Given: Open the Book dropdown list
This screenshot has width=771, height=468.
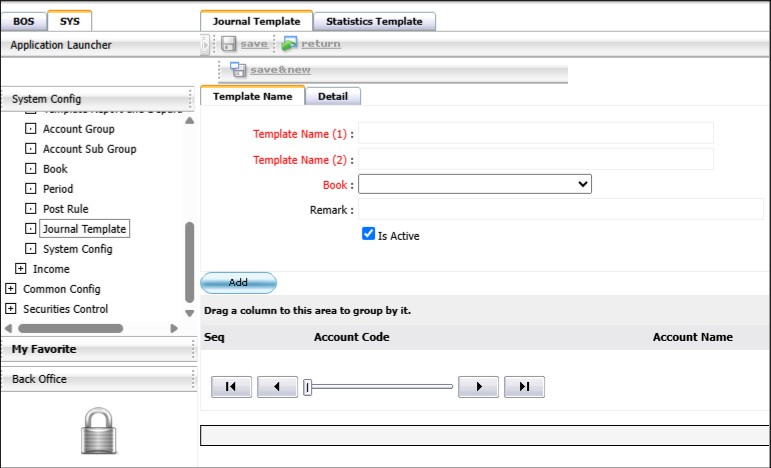Looking at the screenshot, I should click(x=475, y=184).
